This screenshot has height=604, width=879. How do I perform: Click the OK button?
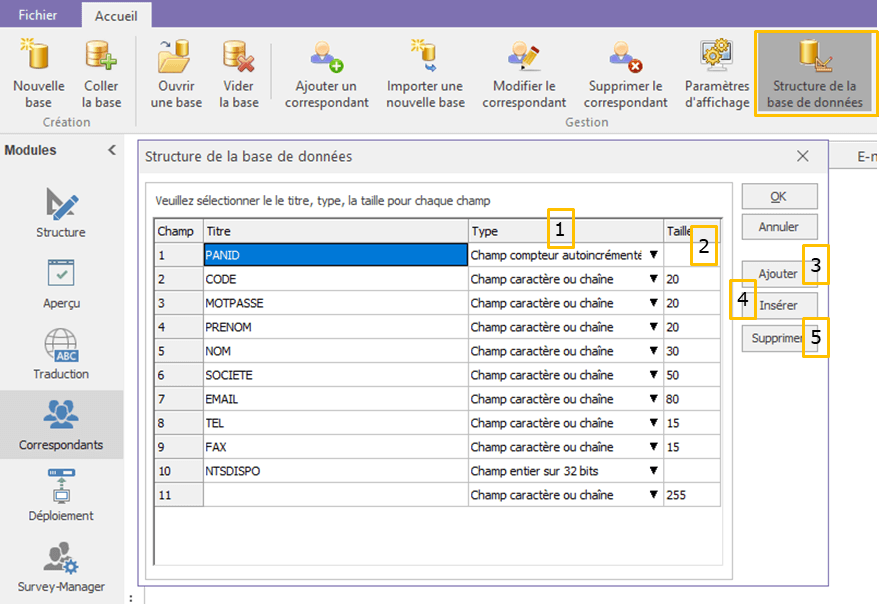[x=779, y=196]
